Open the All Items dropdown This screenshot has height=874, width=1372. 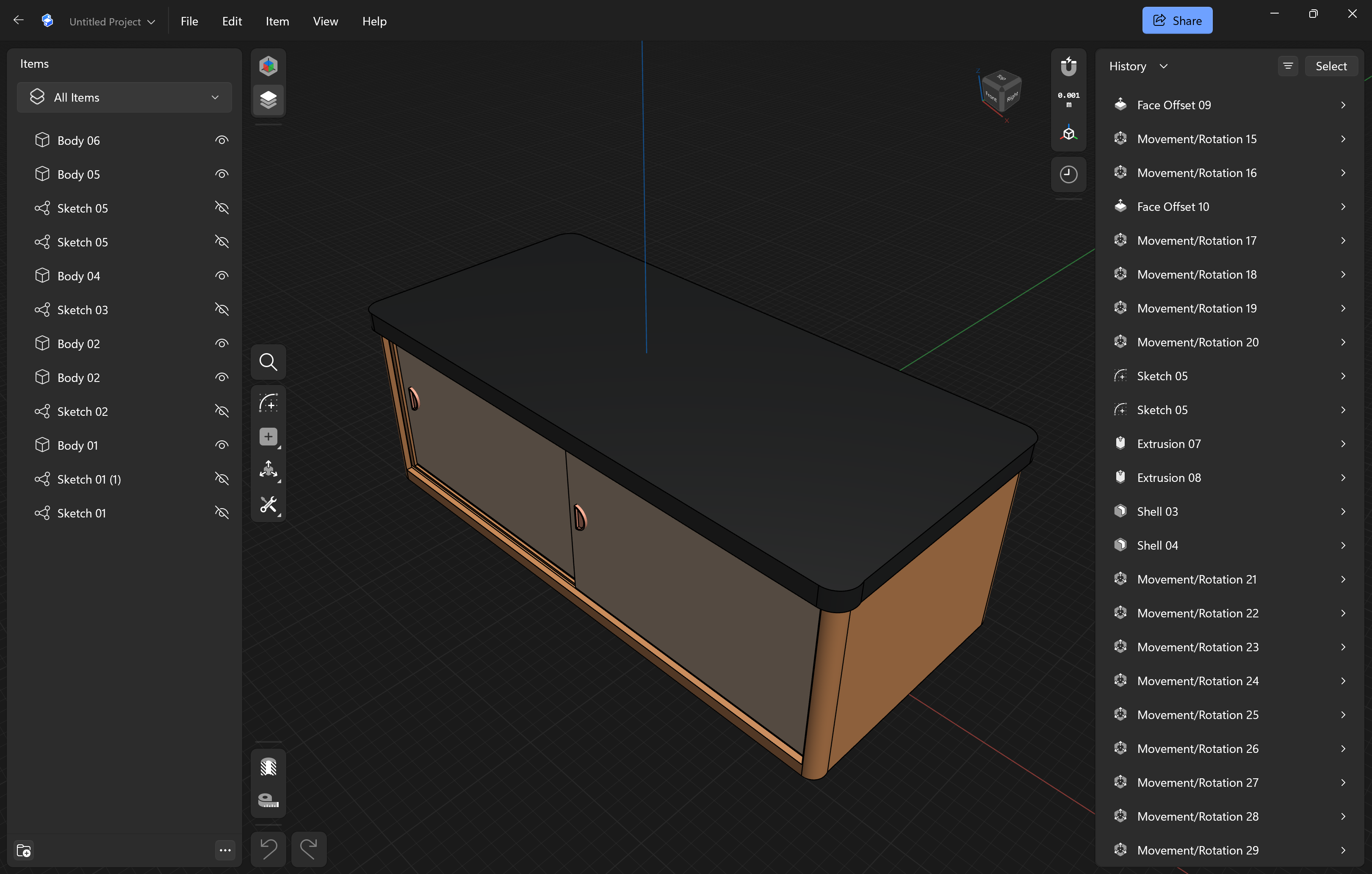pyautogui.click(x=124, y=97)
